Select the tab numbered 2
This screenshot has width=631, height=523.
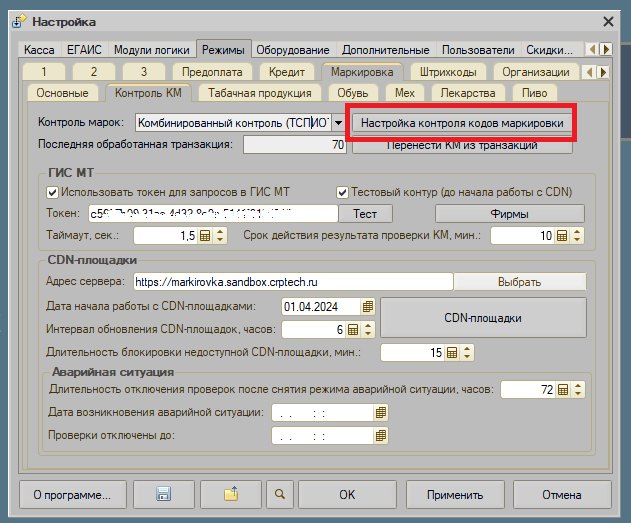pos(94,72)
